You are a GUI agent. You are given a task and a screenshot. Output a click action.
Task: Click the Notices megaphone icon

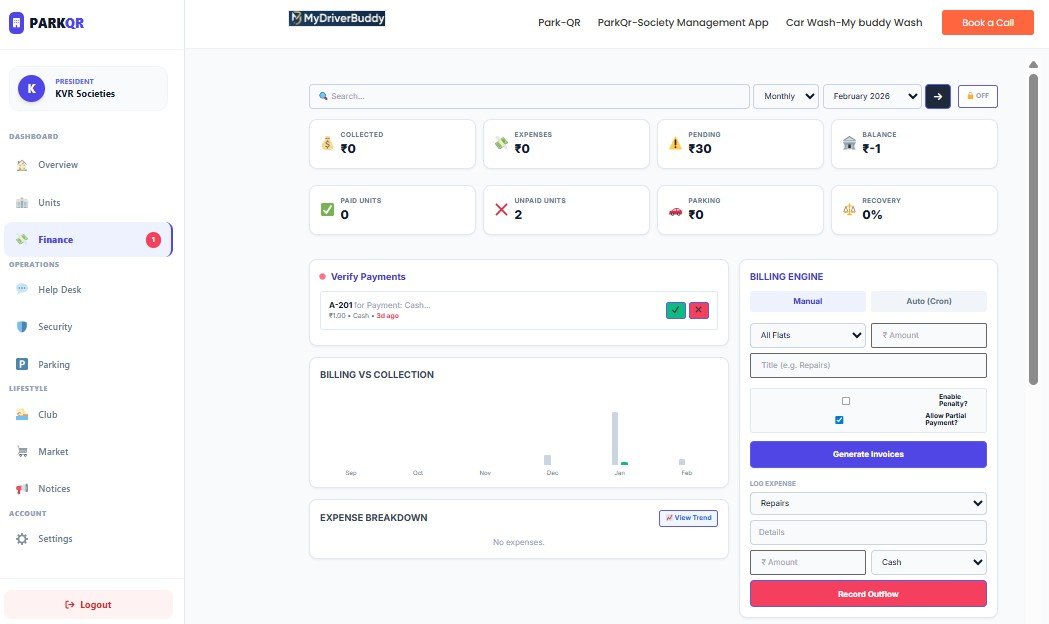click(22, 489)
